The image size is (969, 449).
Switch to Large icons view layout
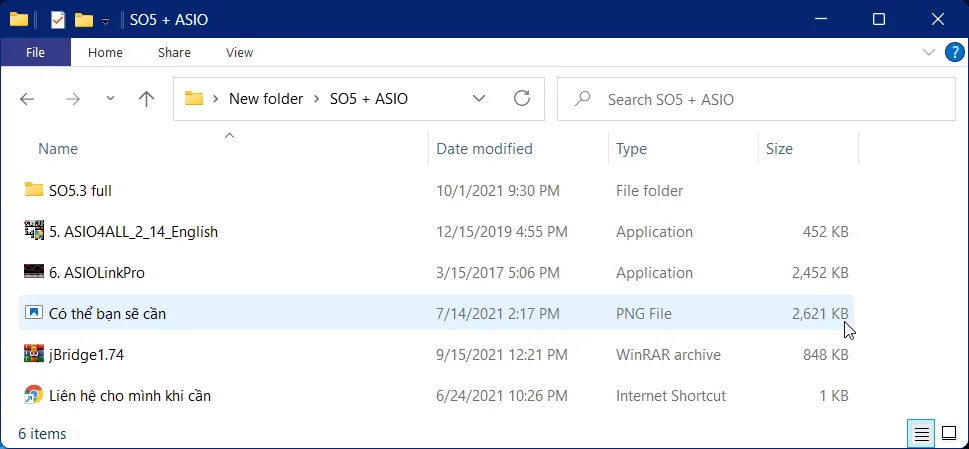click(949, 433)
